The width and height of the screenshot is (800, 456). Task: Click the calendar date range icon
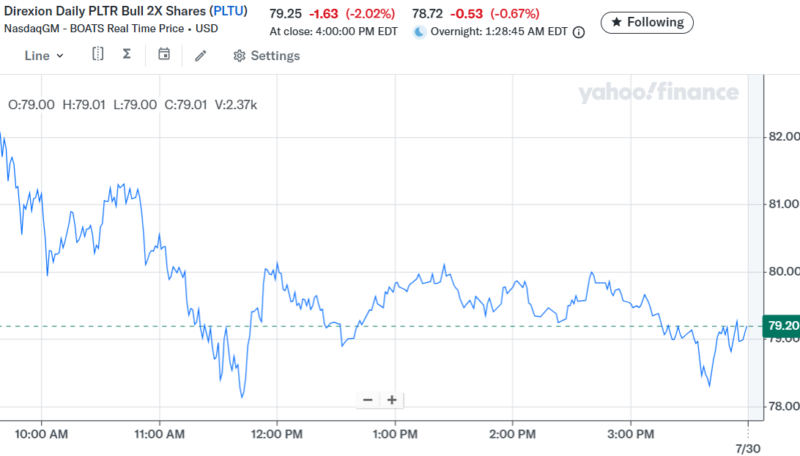(164, 55)
